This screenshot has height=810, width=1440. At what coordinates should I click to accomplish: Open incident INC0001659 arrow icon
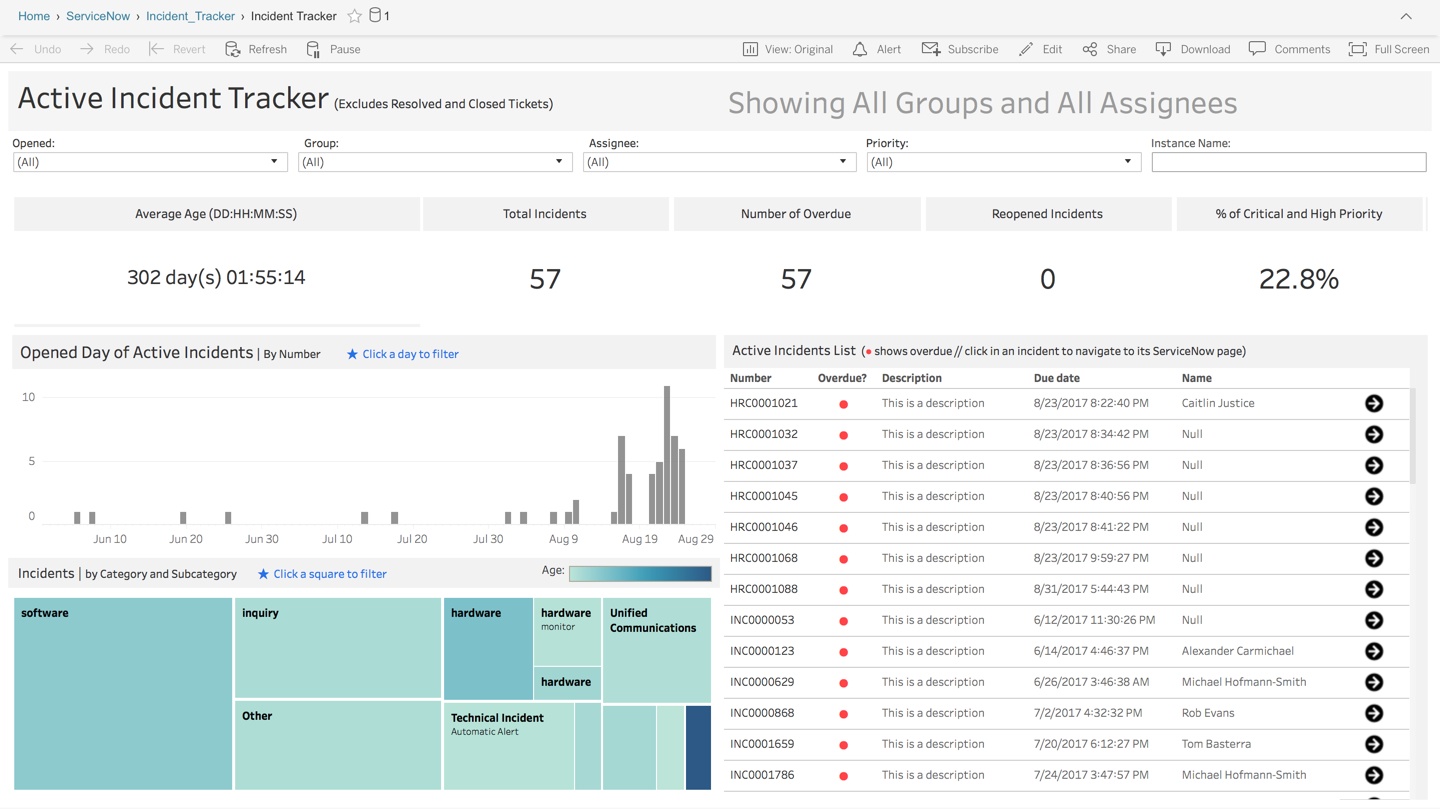[1374, 744]
